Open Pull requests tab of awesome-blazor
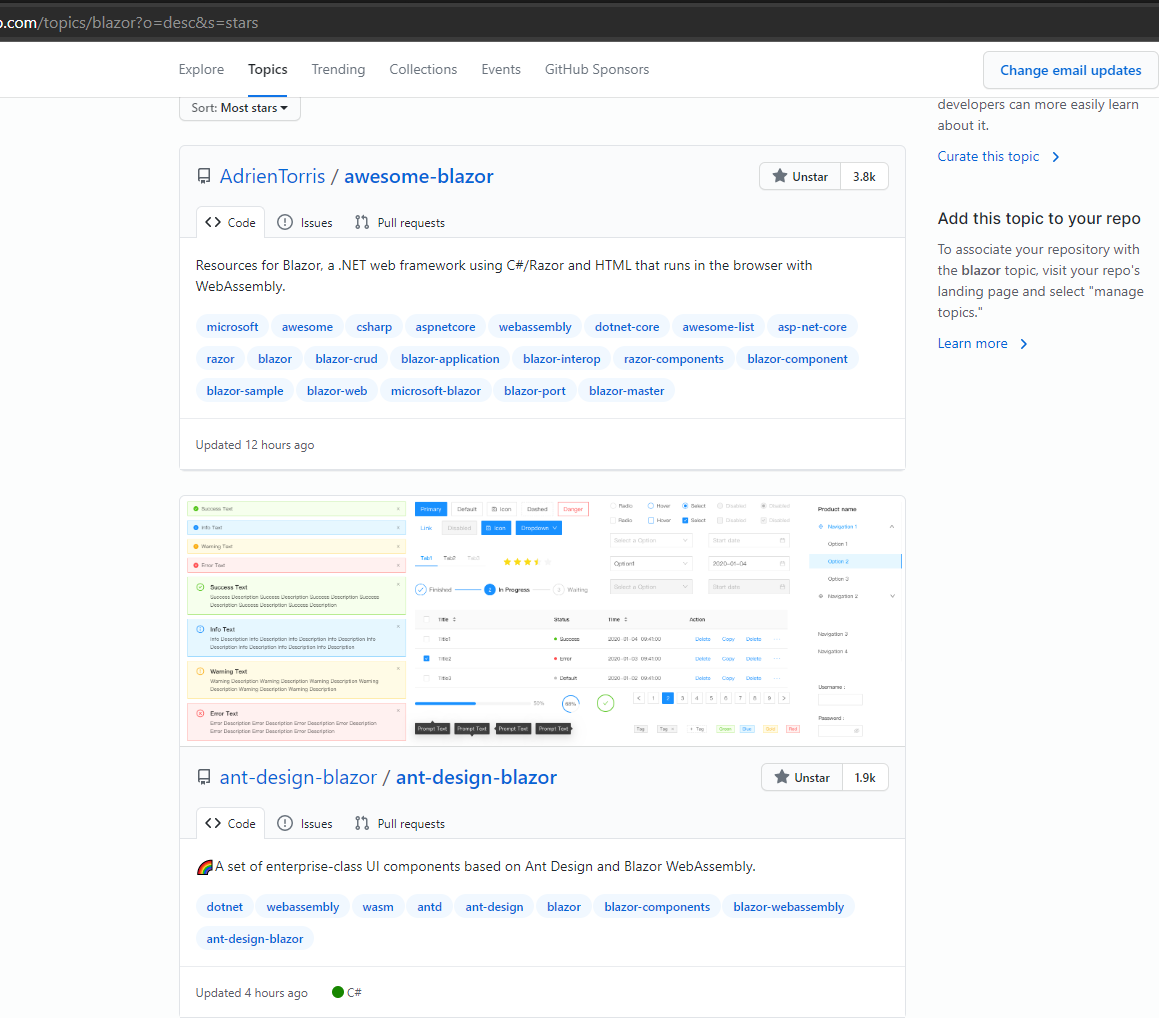 [x=400, y=223]
